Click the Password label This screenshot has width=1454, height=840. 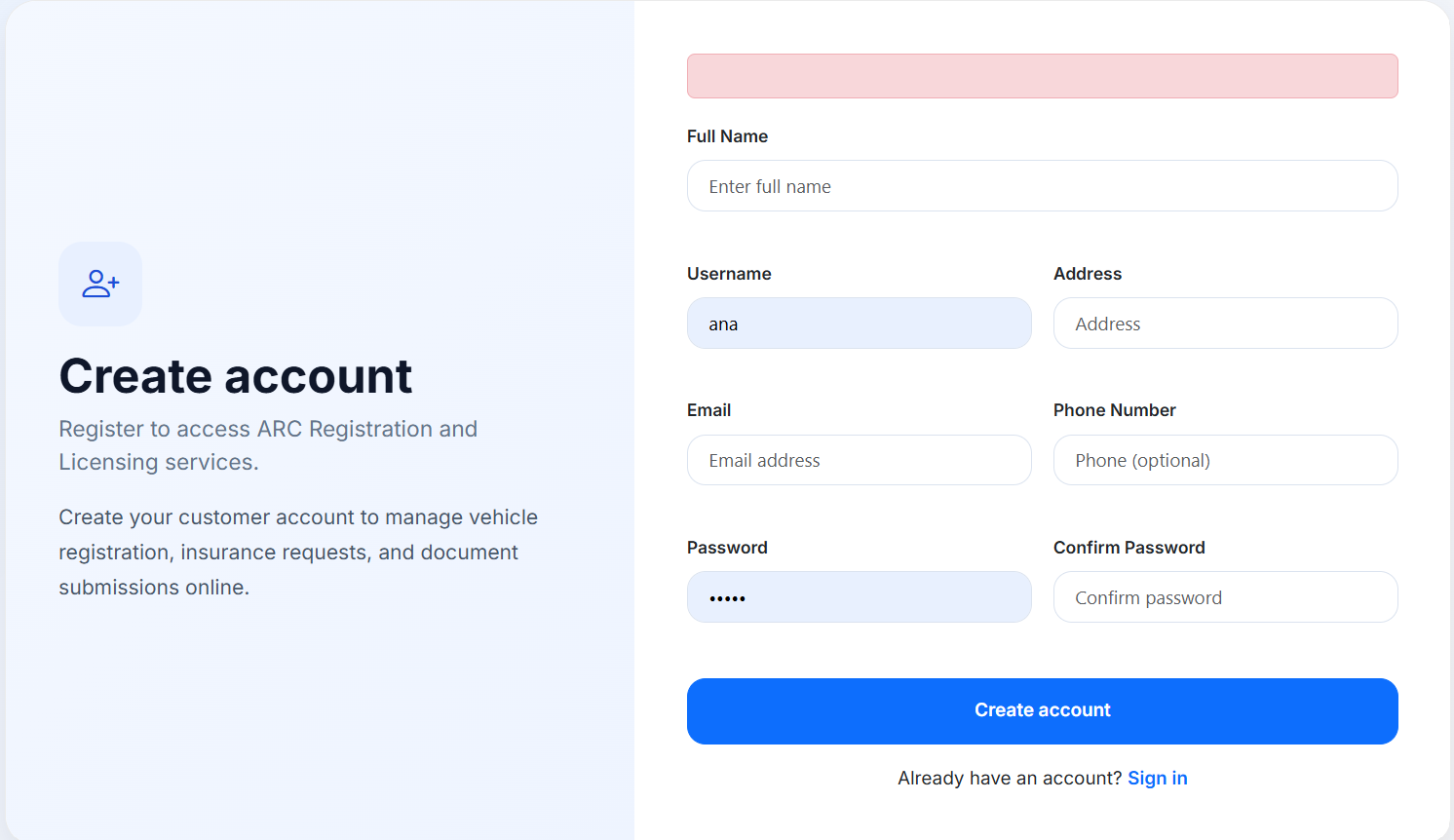[727, 548]
